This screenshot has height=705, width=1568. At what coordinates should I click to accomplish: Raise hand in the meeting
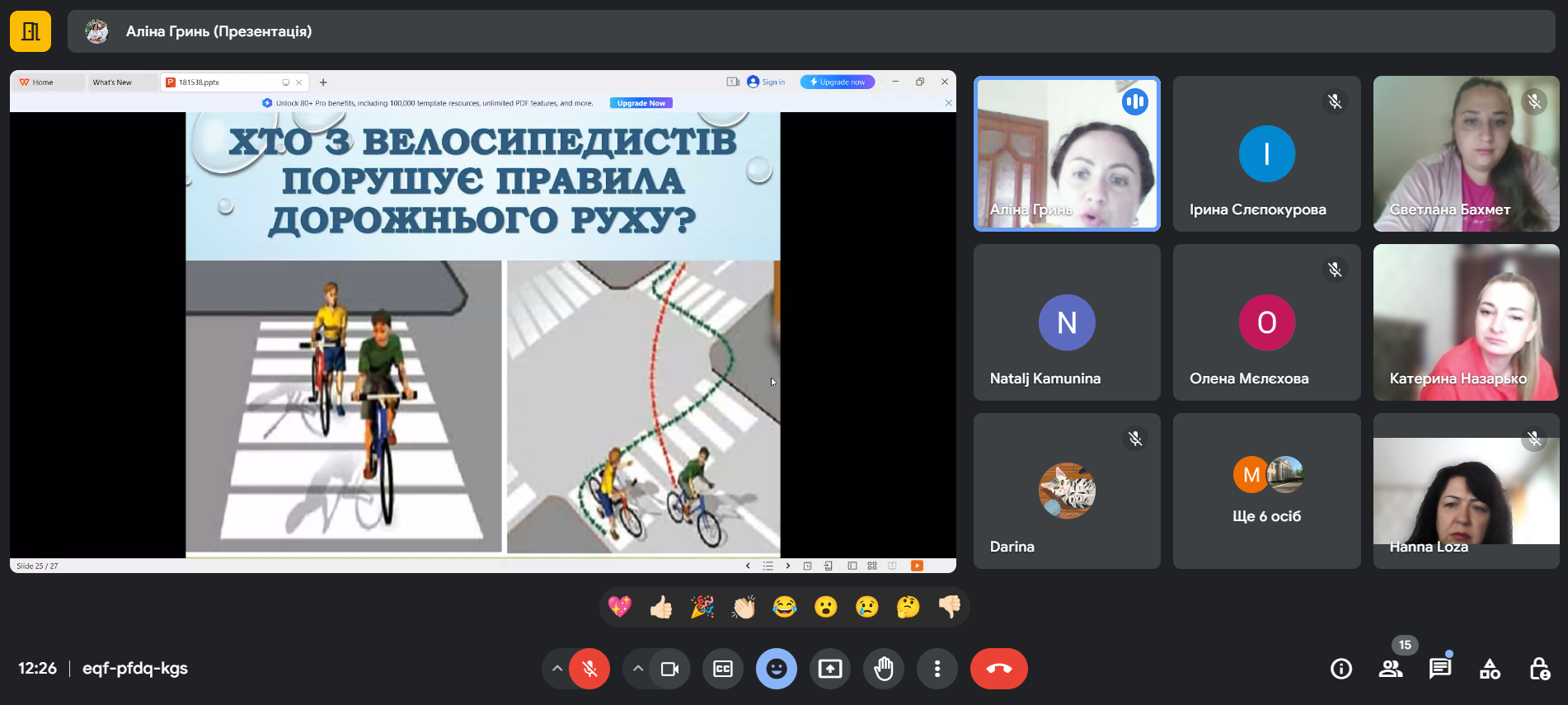(x=884, y=669)
